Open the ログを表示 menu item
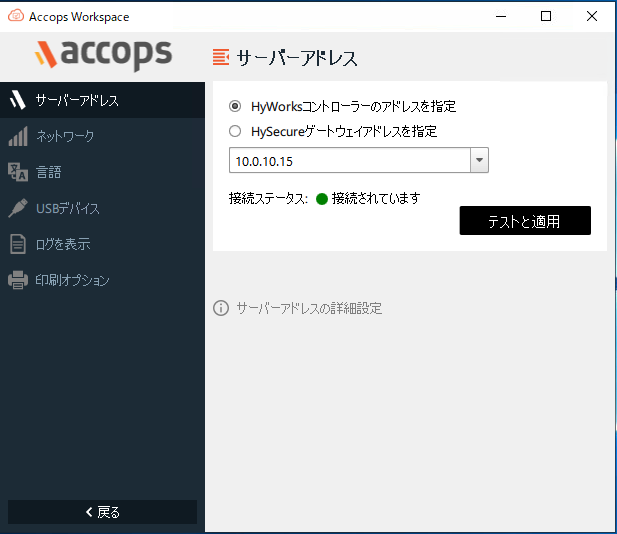 [102, 244]
